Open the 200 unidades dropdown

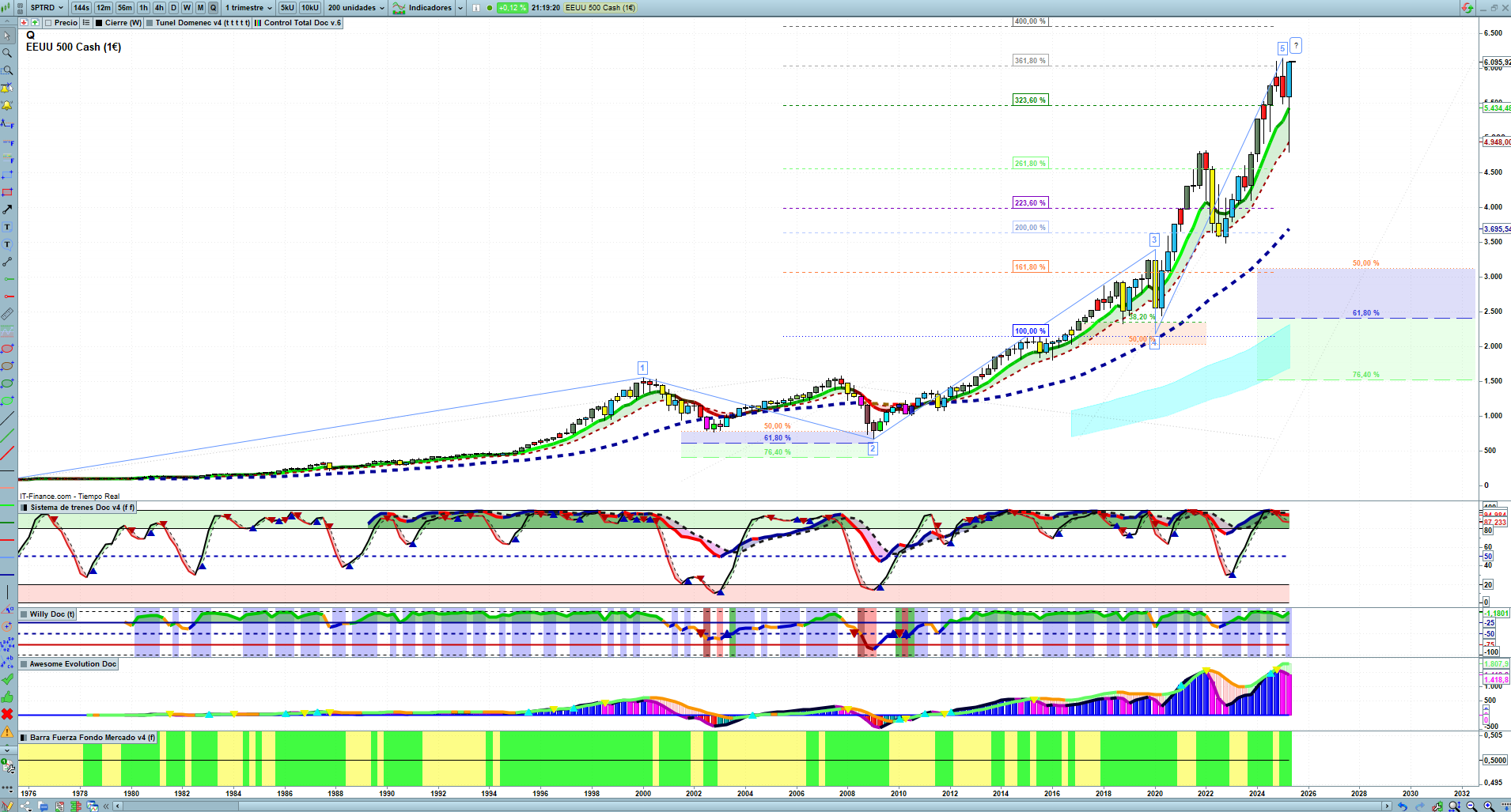[x=356, y=8]
